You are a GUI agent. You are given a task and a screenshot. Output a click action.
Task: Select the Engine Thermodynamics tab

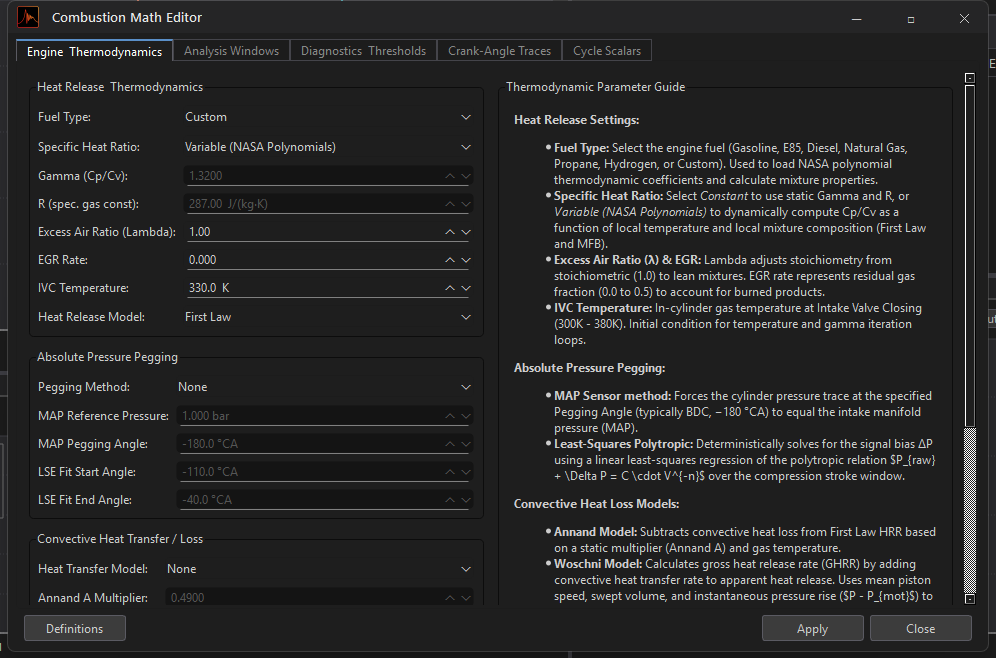(x=94, y=51)
